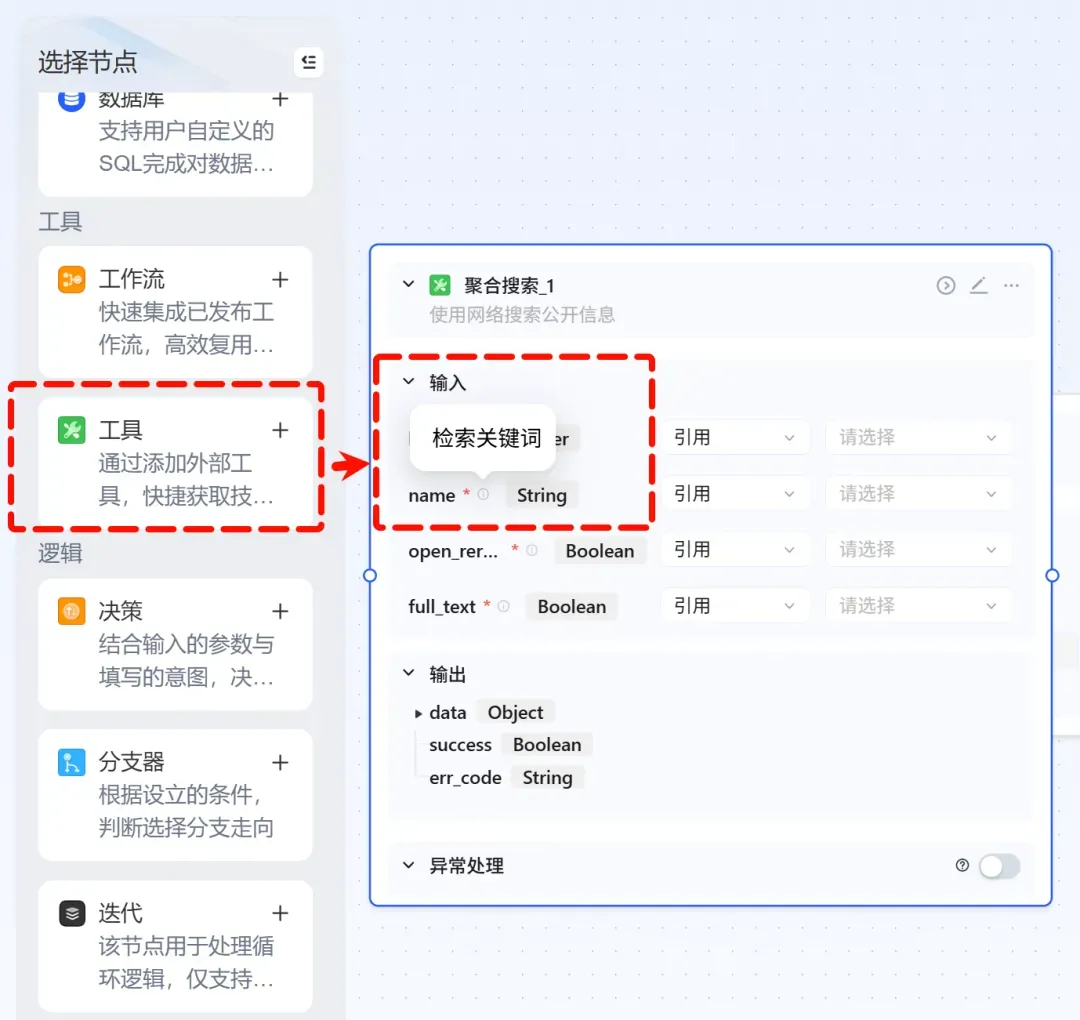This screenshot has height=1020, width=1080.
Task: Enable the 异常处理 toggle switch
Action: click(999, 866)
